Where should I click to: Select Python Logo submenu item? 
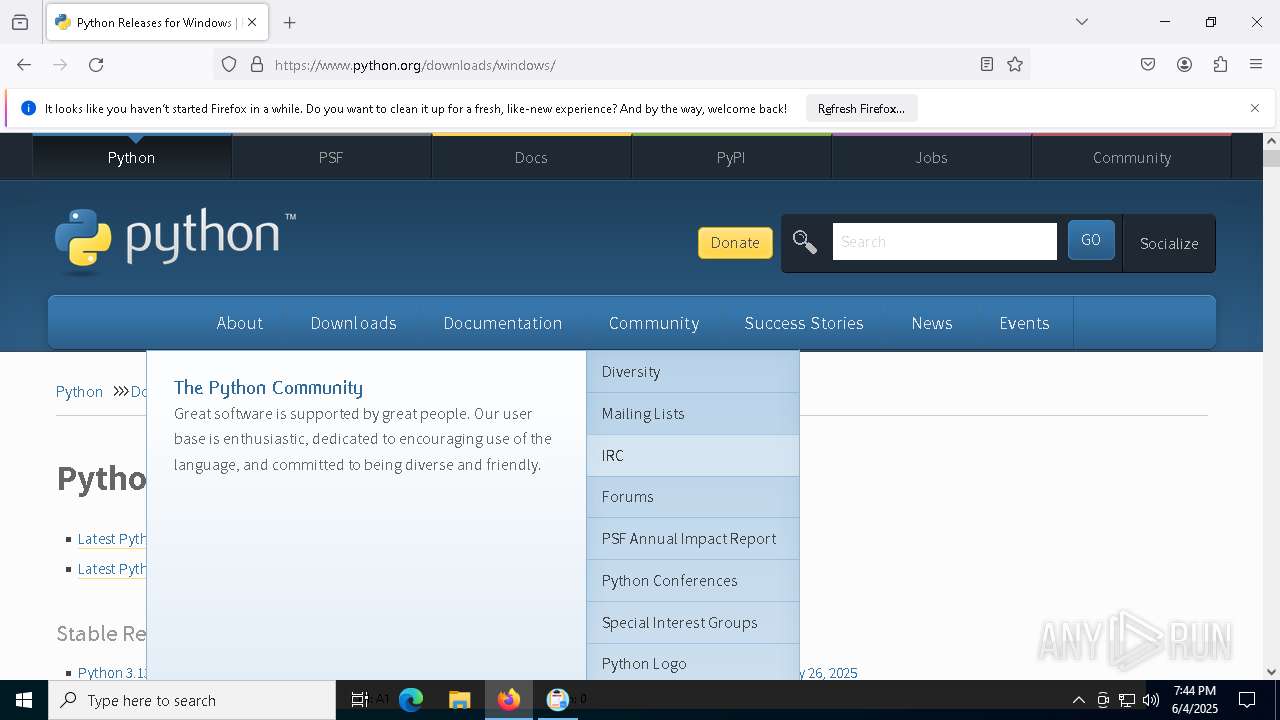pyautogui.click(x=693, y=662)
